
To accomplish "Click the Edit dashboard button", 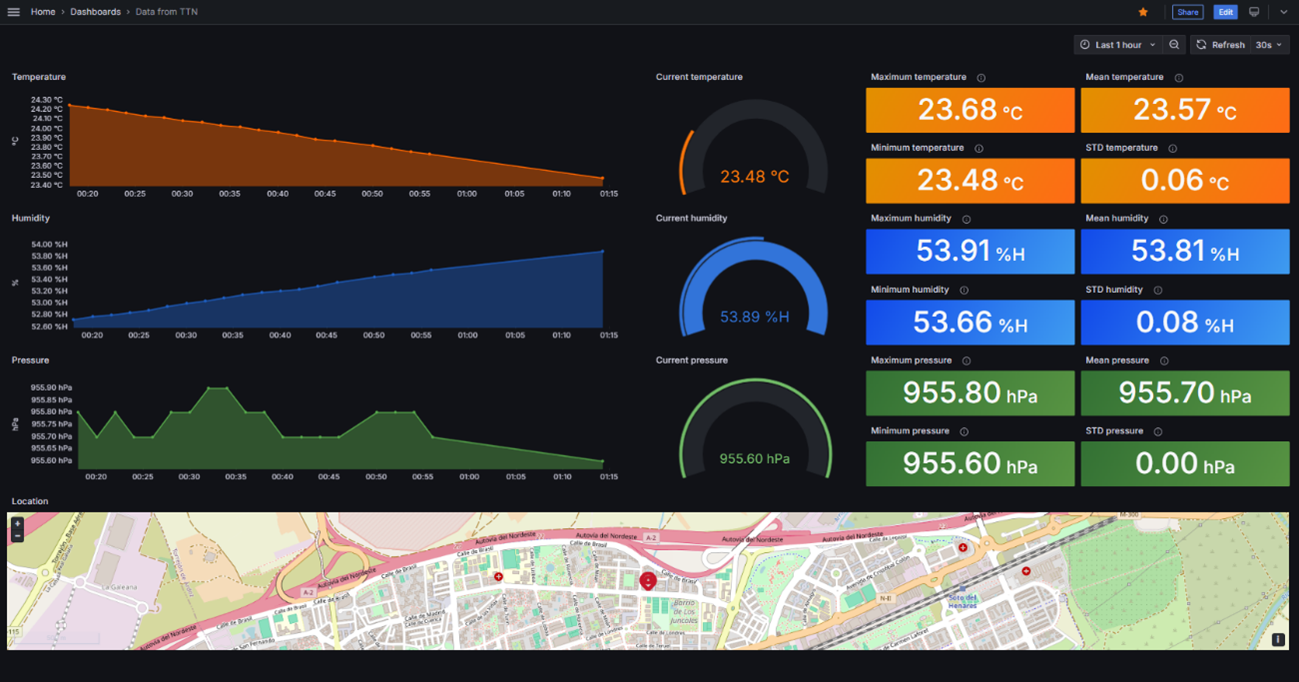I will [x=1225, y=12].
